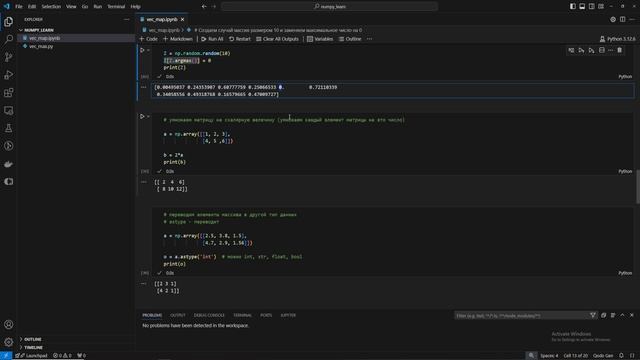
Task: Open the remote window indicator
Action: coord(6,356)
